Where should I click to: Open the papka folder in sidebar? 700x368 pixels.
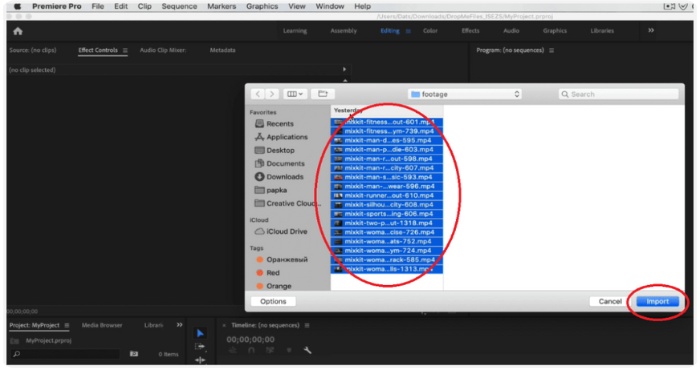(271, 190)
